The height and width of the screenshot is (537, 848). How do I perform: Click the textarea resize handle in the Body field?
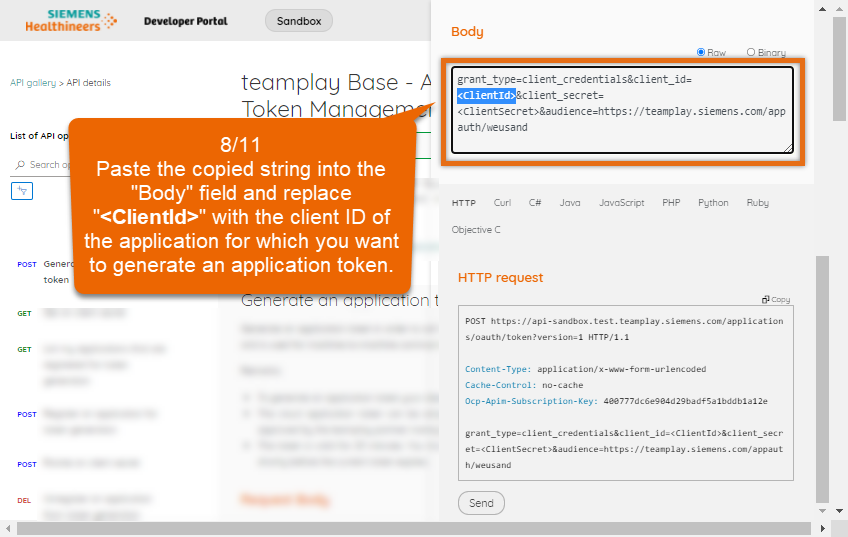[x=788, y=148]
